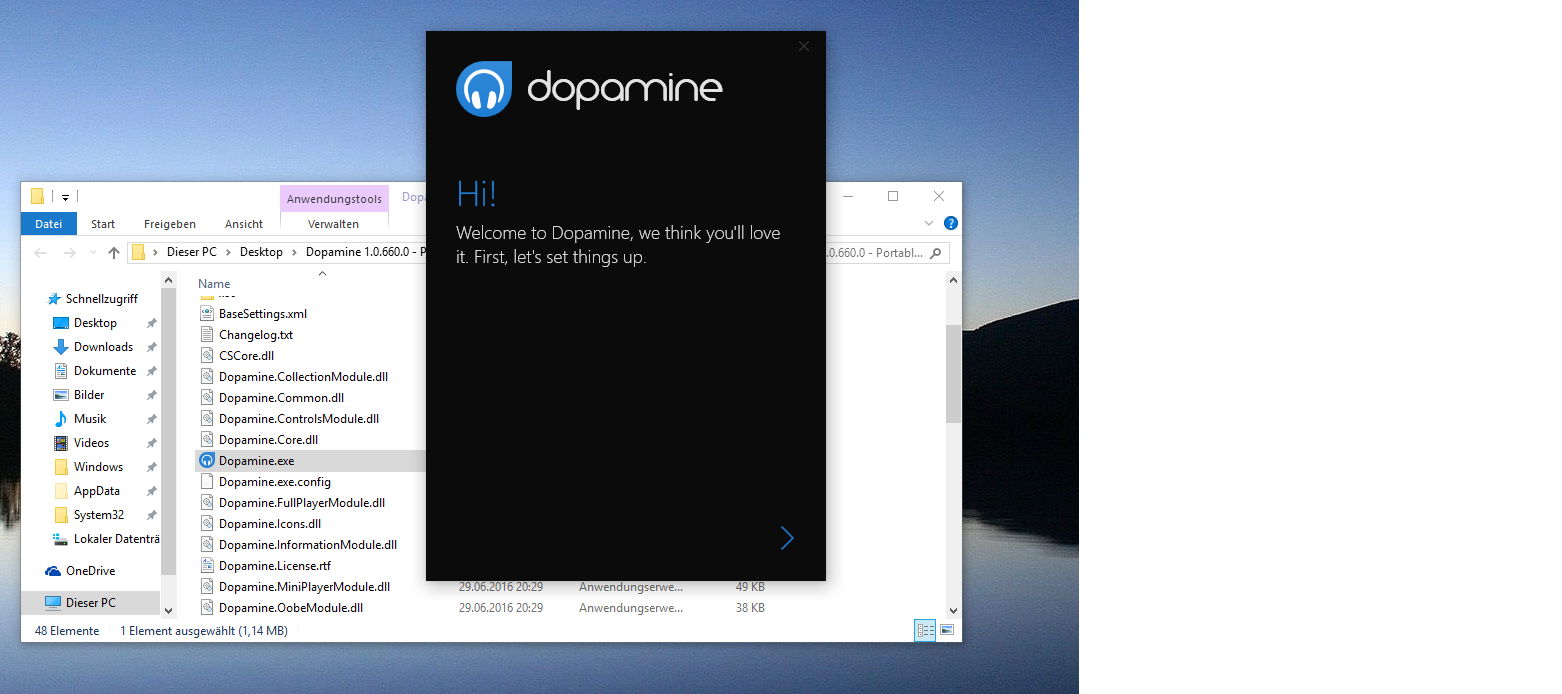The image size is (1562, 694).
Task: Select the Musik note icon in the sidebar
Action: tap(60, 419)
